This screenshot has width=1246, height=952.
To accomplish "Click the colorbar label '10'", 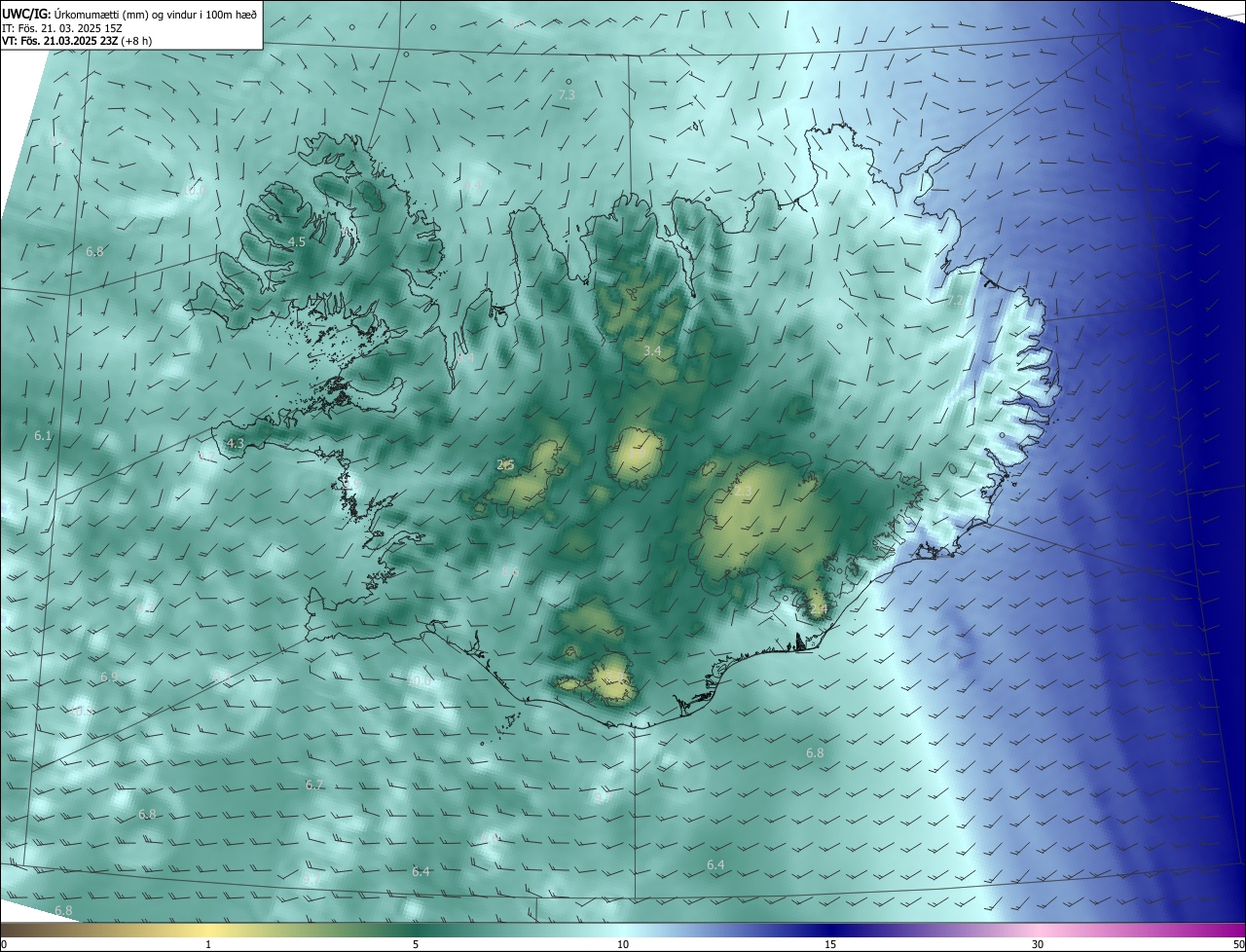I will pyautogui.click(x=623, y=944).
